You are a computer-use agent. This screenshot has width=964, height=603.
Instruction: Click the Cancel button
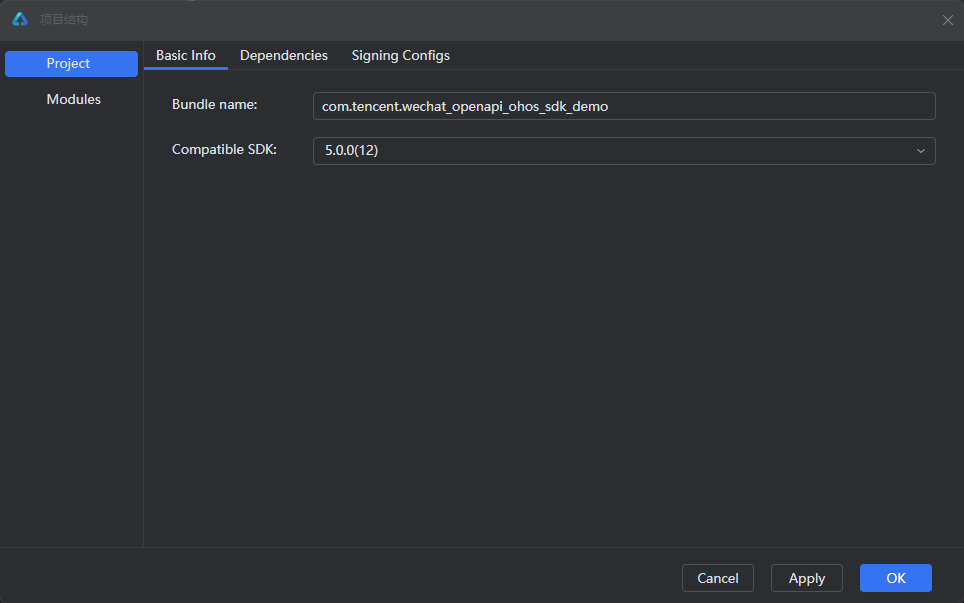[x=717, y=578]
